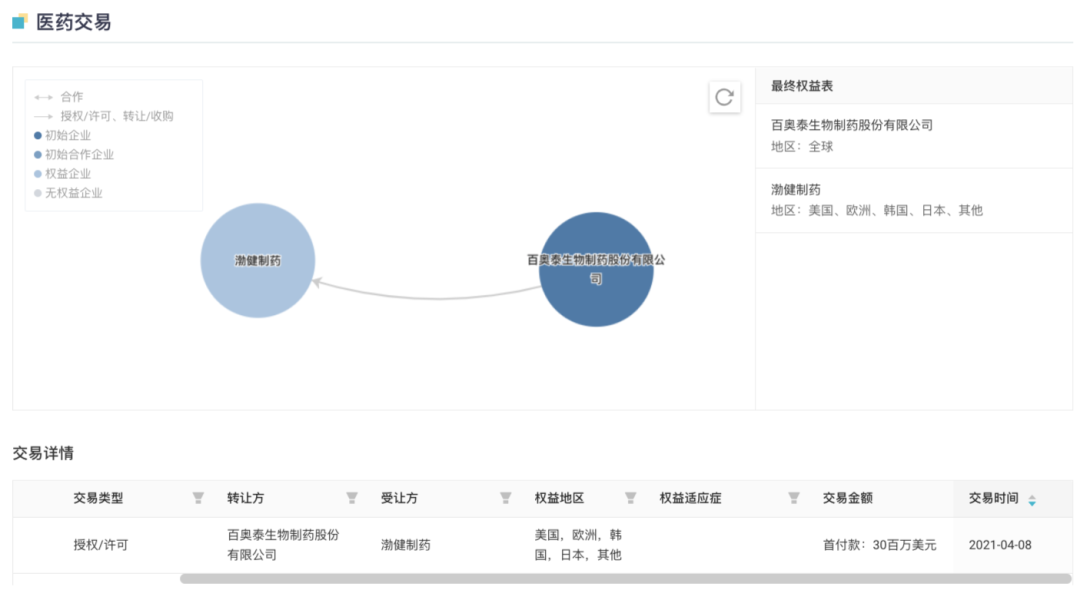This screenshot has height=597, width=1080.
Task: Select the 渤健制药 graph node
Action: (x=258, y=260)
